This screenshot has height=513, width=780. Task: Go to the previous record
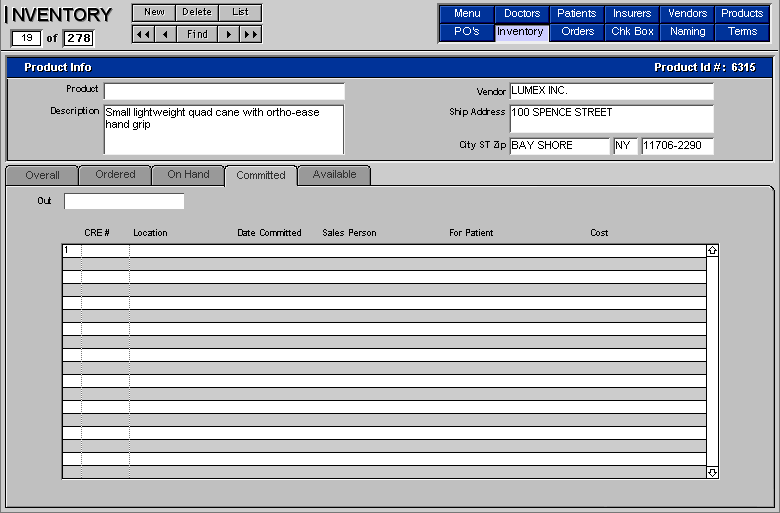tap(165, 34)
